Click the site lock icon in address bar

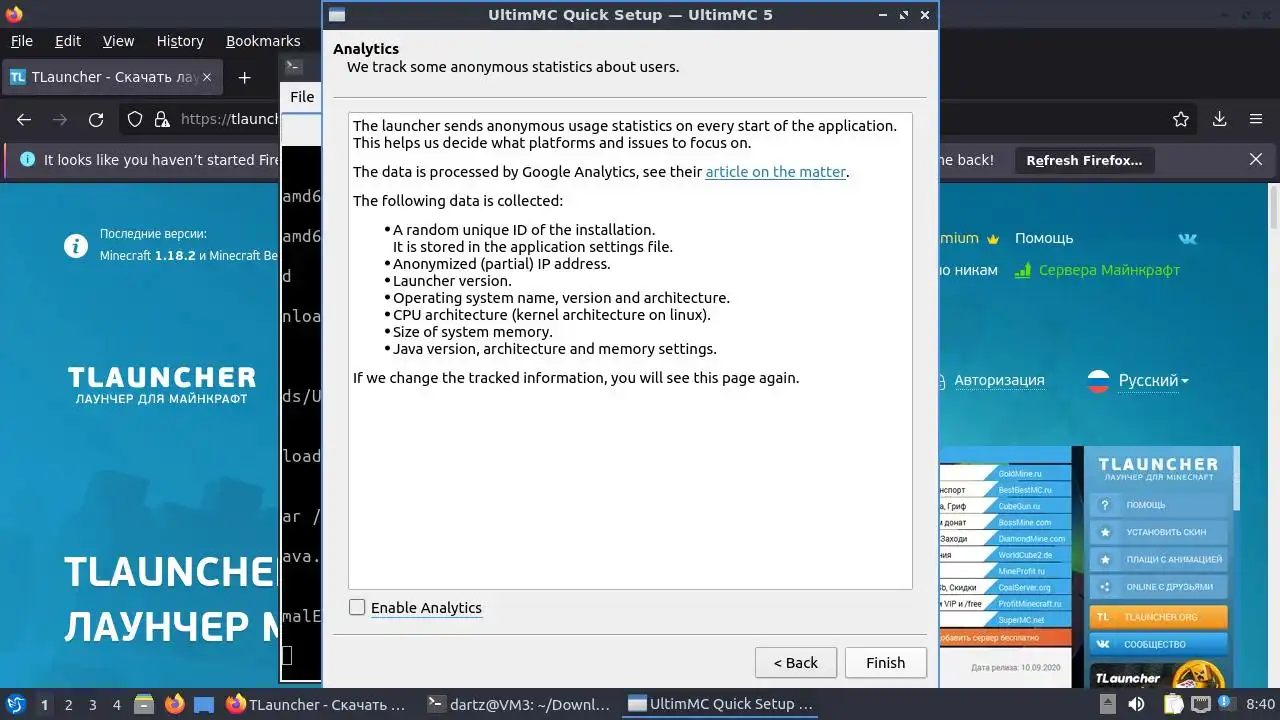click(162, 119)
